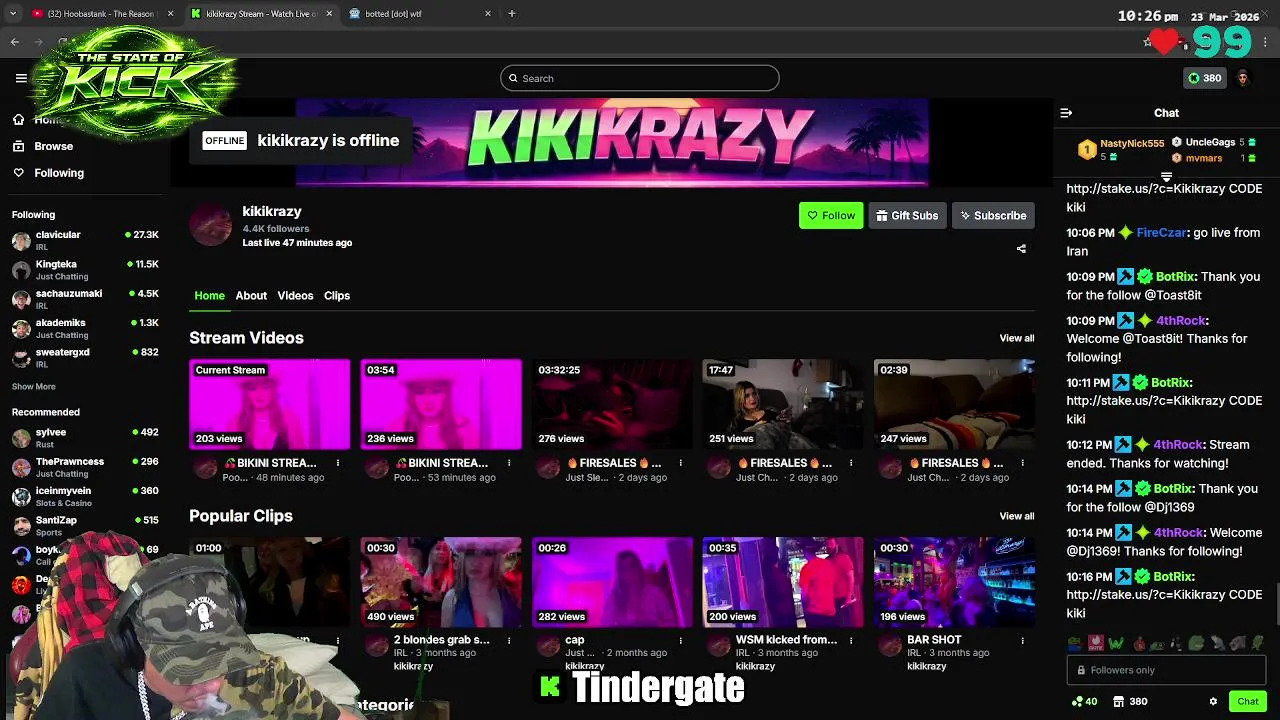Open the Kick sidebar hamburger menu

click(x=21, y=78)
